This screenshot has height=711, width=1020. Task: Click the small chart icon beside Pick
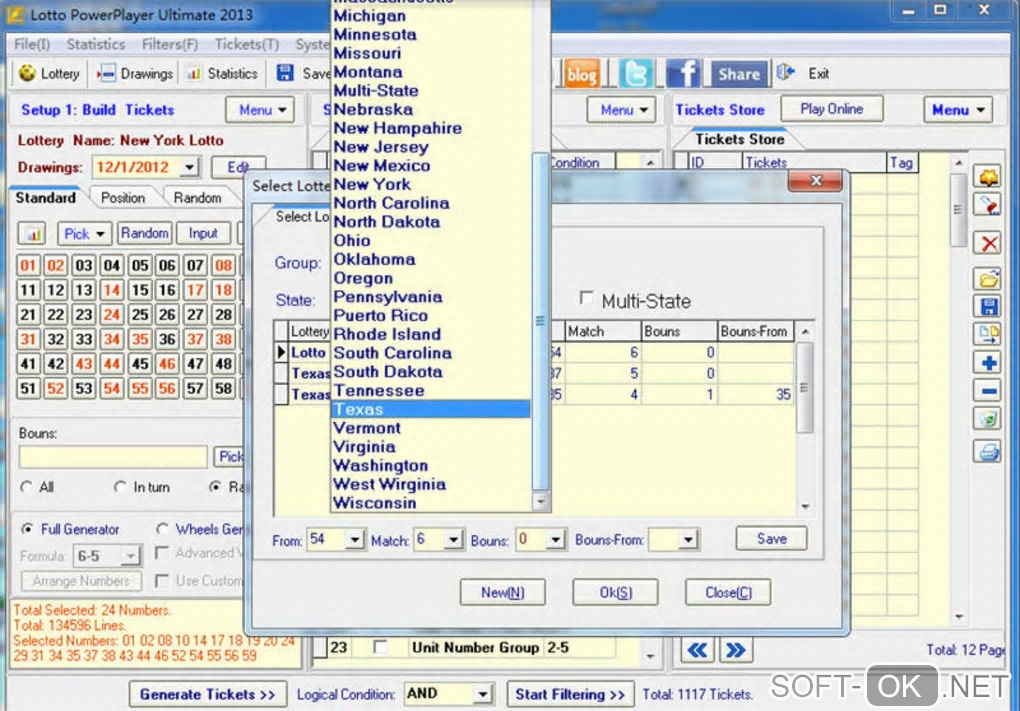coord(33,234)
